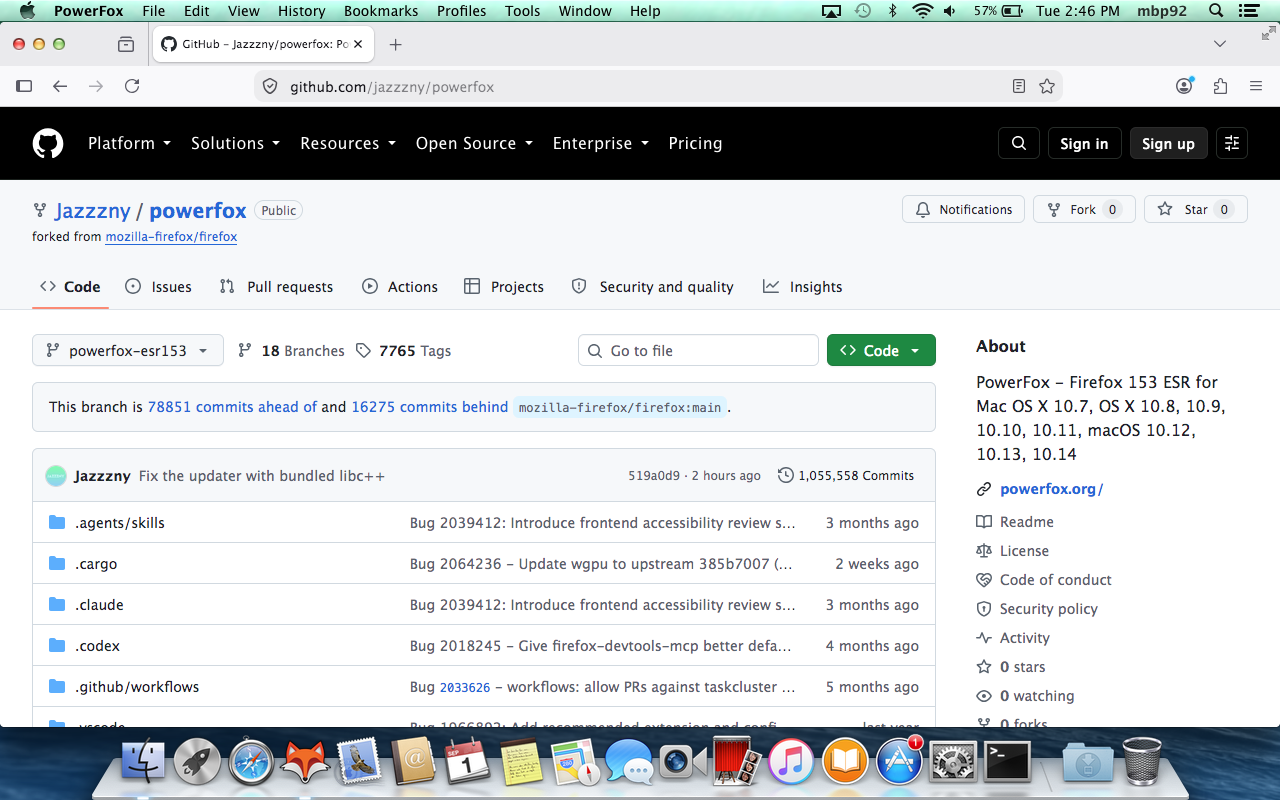Open the Security and quality tab
This screenshot has height=800, width=1280.
click(x=652, y=287)
